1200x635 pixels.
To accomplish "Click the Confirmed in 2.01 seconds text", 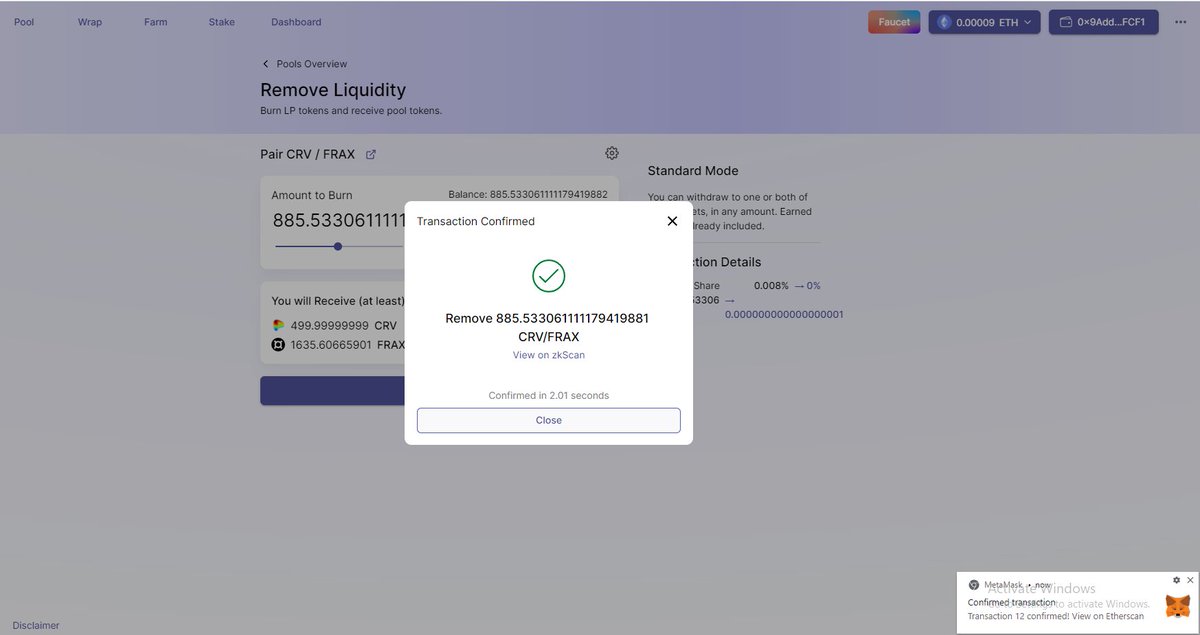I will (549, 396).
